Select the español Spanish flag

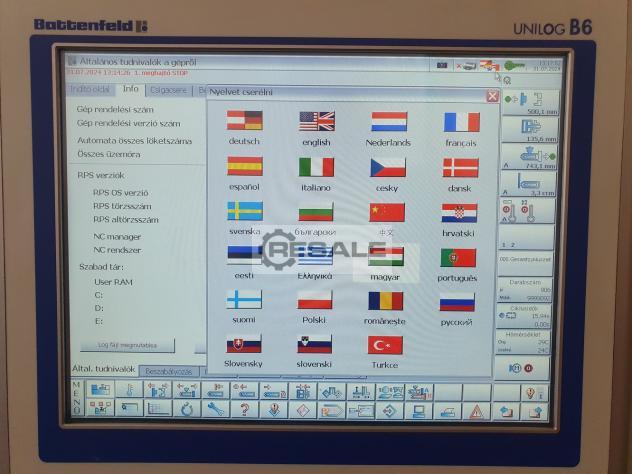[244, 166]
